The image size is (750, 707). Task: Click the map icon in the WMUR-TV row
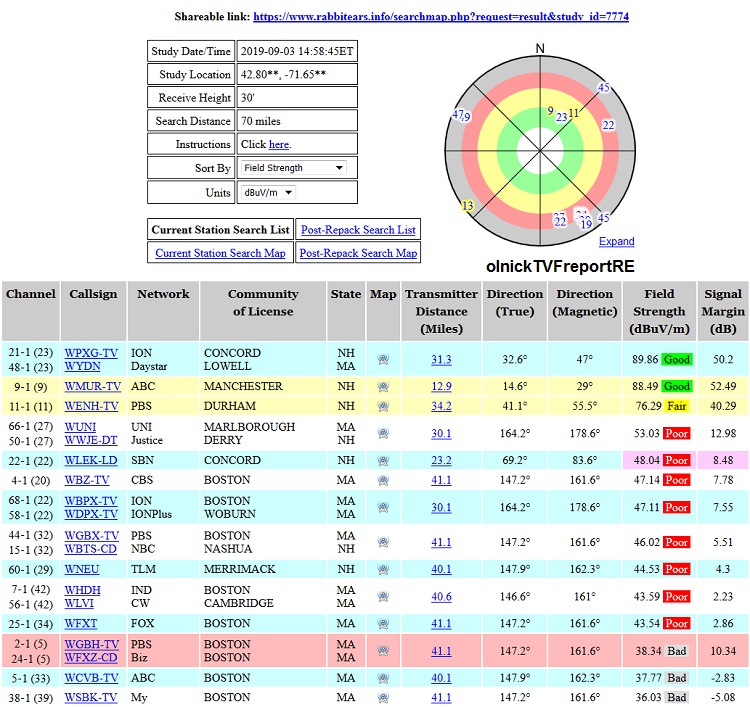pyautogui.click(x=382, y=387)
